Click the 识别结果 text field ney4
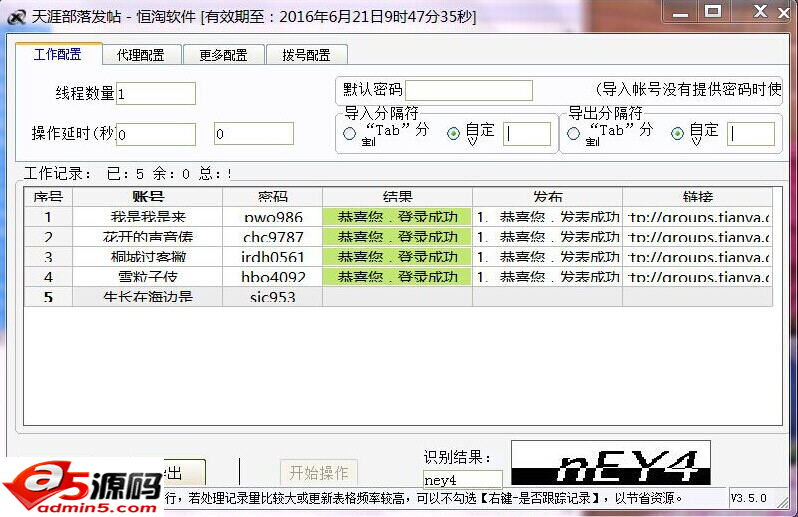This screenshot has width=798, height=517. point(463,480)
